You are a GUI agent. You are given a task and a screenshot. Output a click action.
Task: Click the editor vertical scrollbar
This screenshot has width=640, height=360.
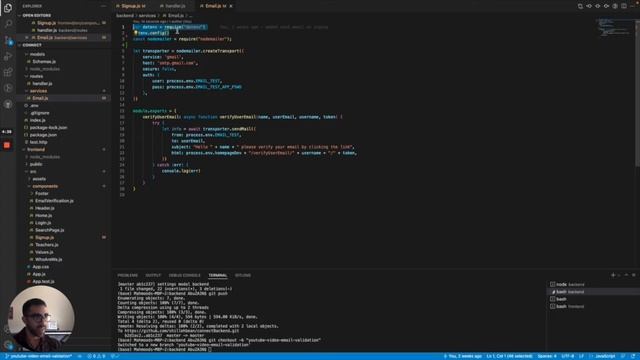(638, 92)
